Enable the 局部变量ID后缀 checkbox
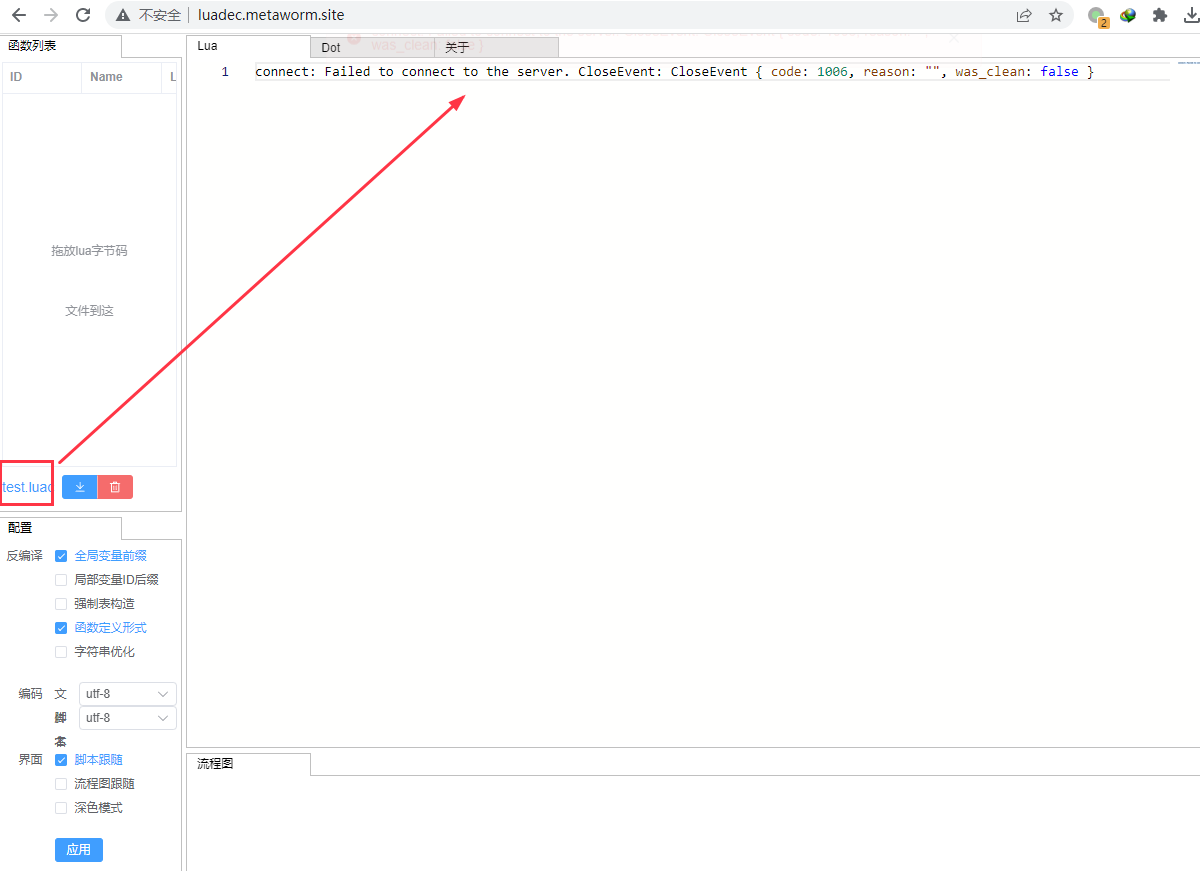 coord(61,580)
